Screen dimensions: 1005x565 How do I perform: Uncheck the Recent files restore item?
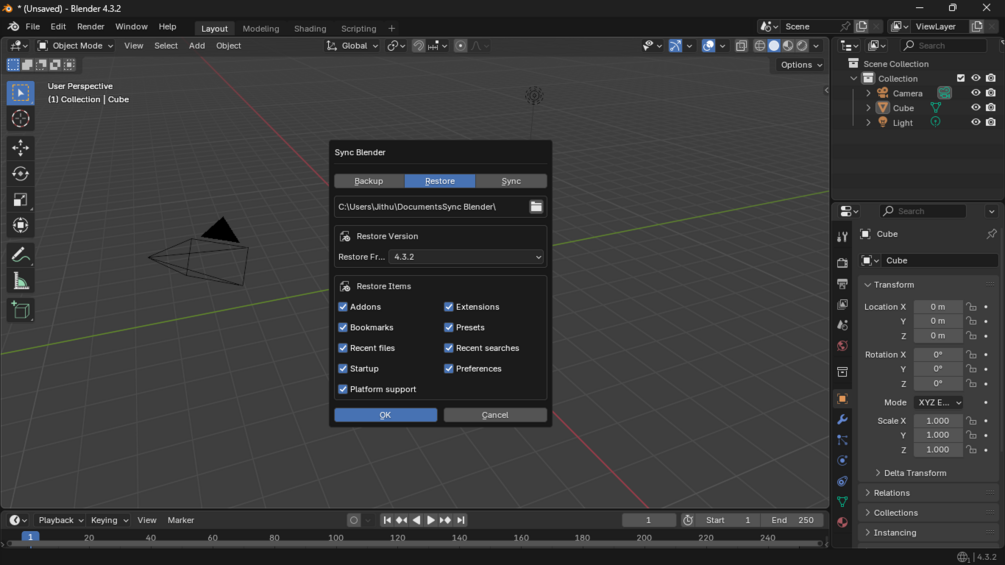coord(343,348)
